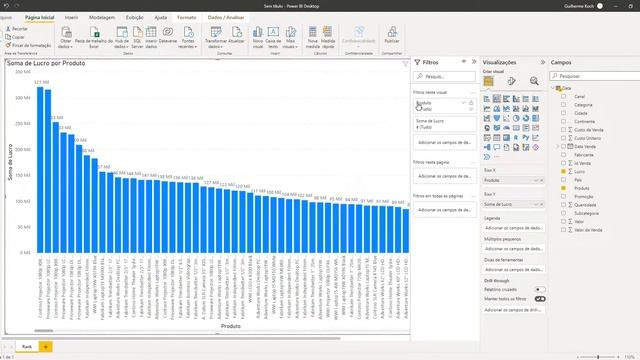Choose the Power Apps diamond visual
The height and width of the screenshot is (360, 640).
point(536,147)
